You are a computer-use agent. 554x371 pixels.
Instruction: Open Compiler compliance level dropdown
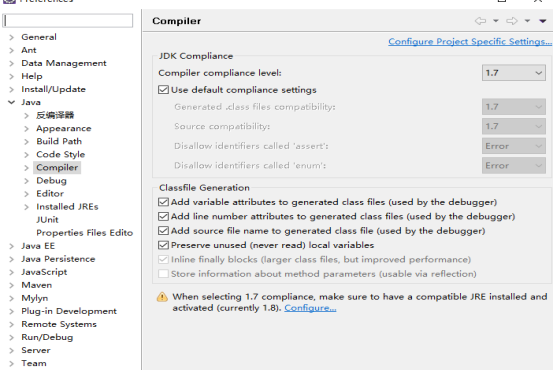(x=513, y=73)
